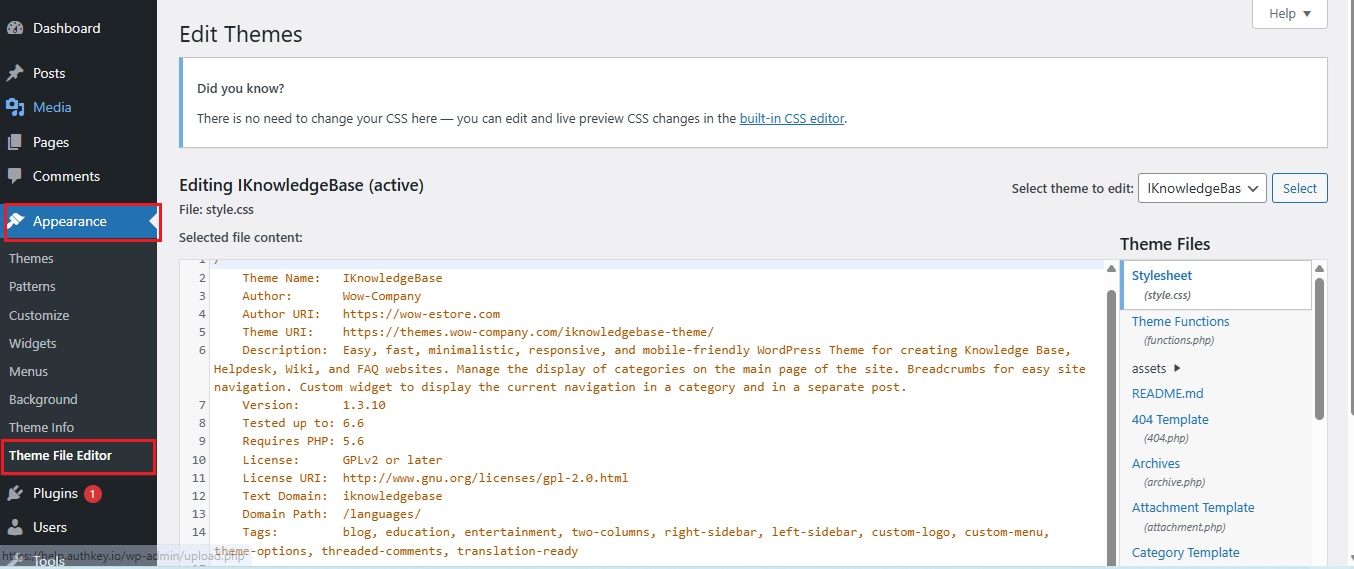Open Attachment Template file
Image resolution: width=1354 pixels, height=569 pixels.
coord(1193,516)
